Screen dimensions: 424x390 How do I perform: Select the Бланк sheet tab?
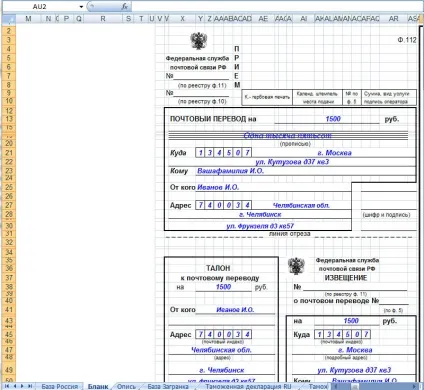point(98,386)
